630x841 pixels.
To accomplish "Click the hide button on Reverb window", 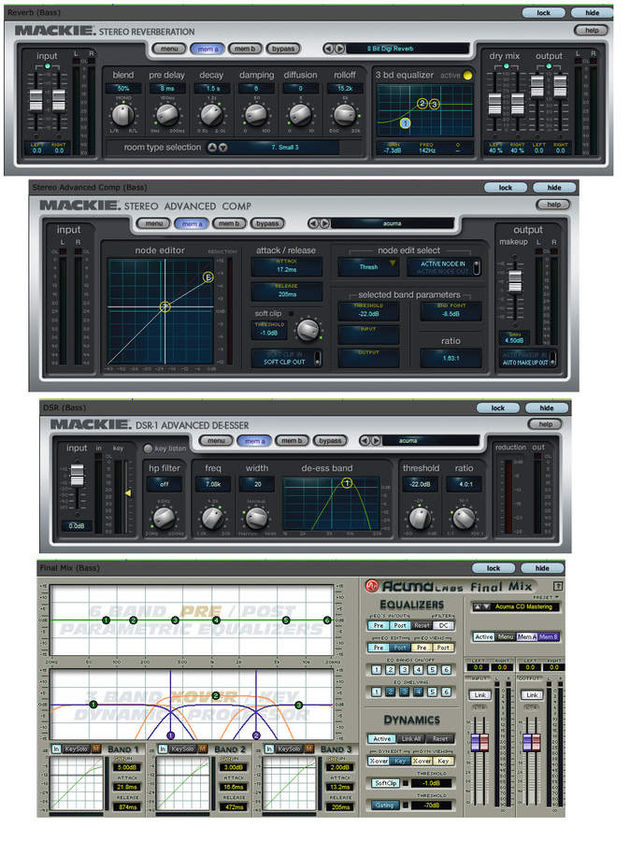I will [x=592, y=13].
